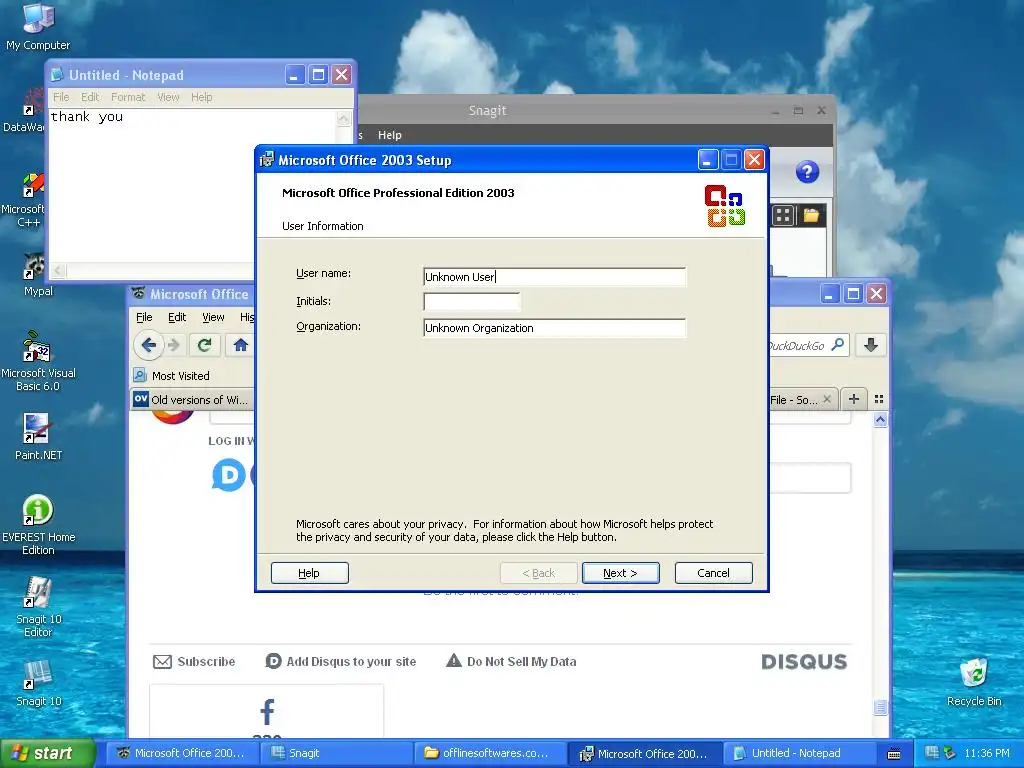Click the Disqus D login icon
This screenshot has height=768, width=1024.
(229, 475)
